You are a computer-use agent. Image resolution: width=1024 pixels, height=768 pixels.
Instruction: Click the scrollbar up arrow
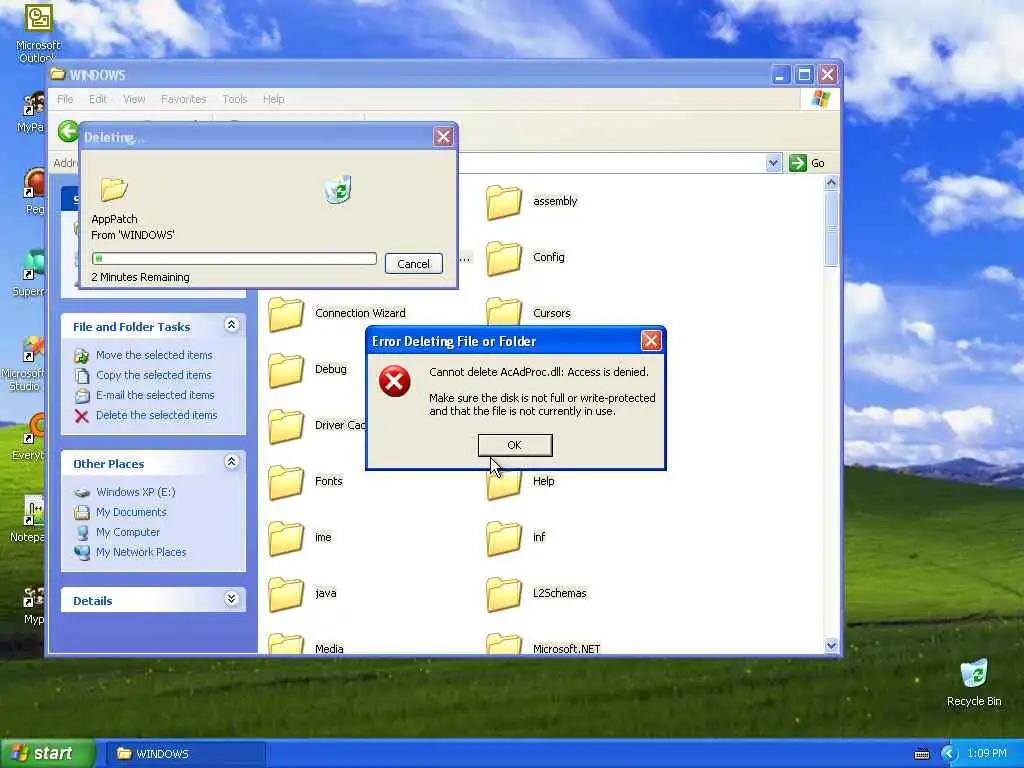coord(831,184)
